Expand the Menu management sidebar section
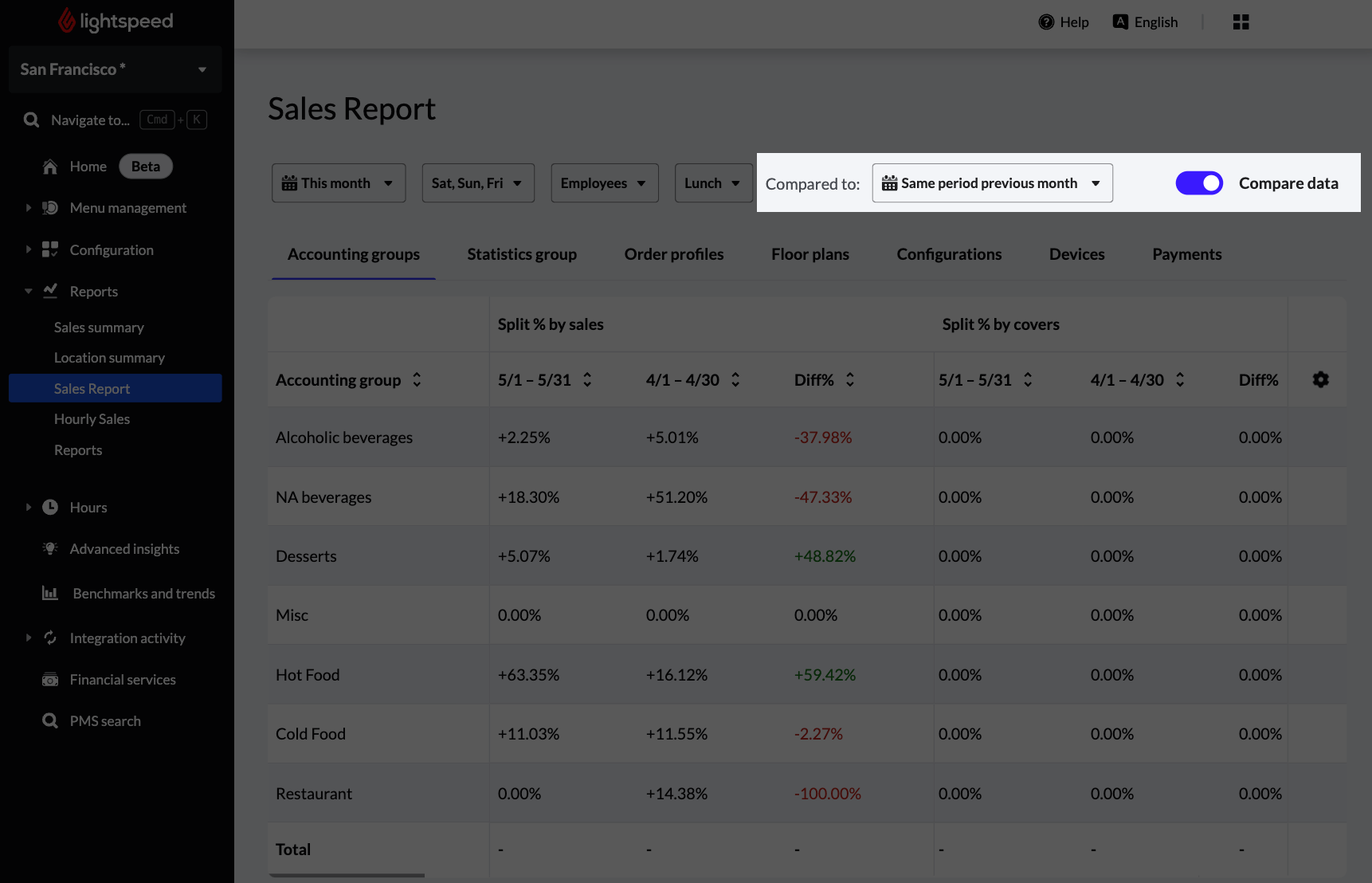The image size is (1372, 883). [x=29, y=208]
